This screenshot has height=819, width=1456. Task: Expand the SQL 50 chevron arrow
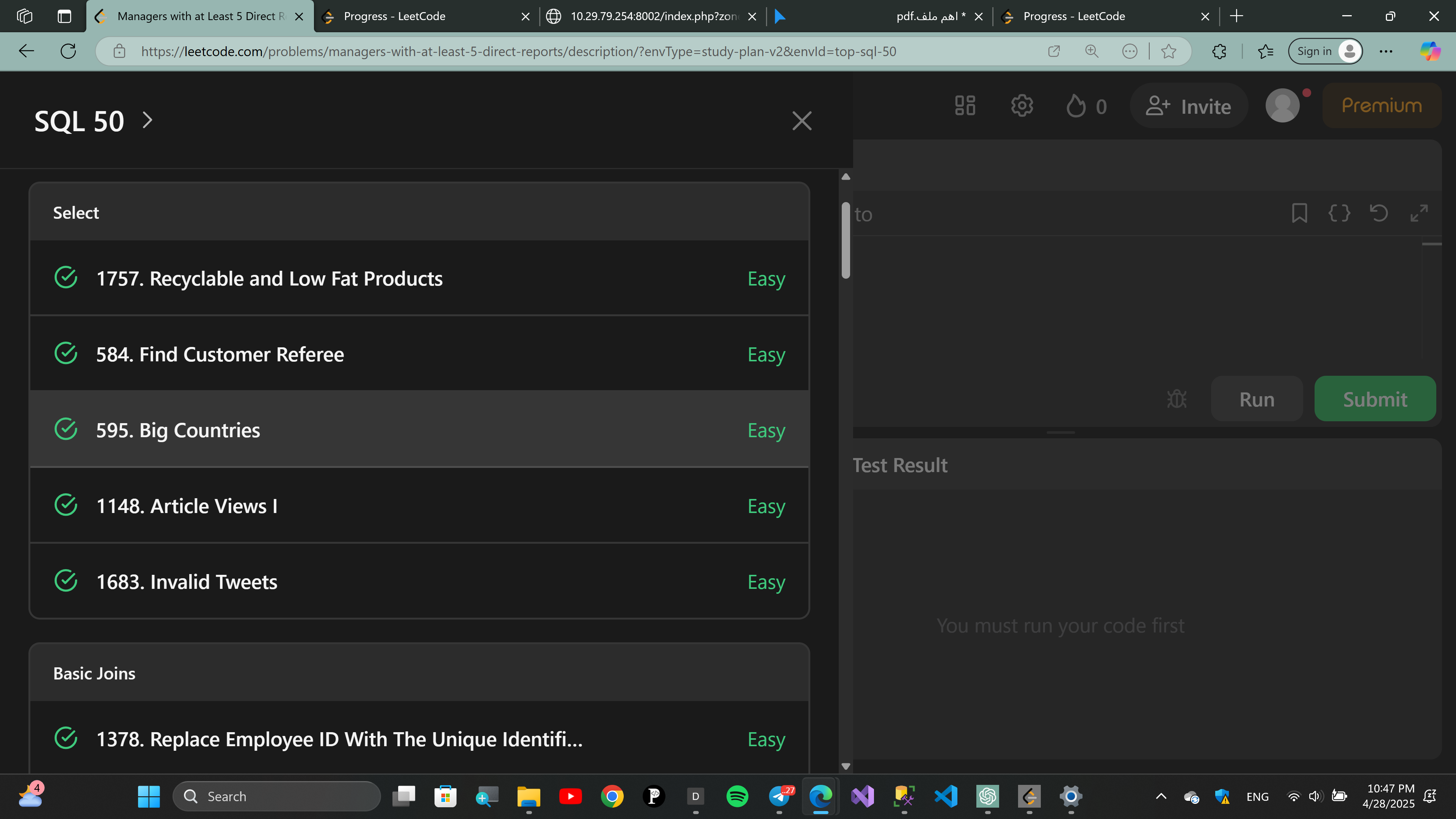(147, 120)
